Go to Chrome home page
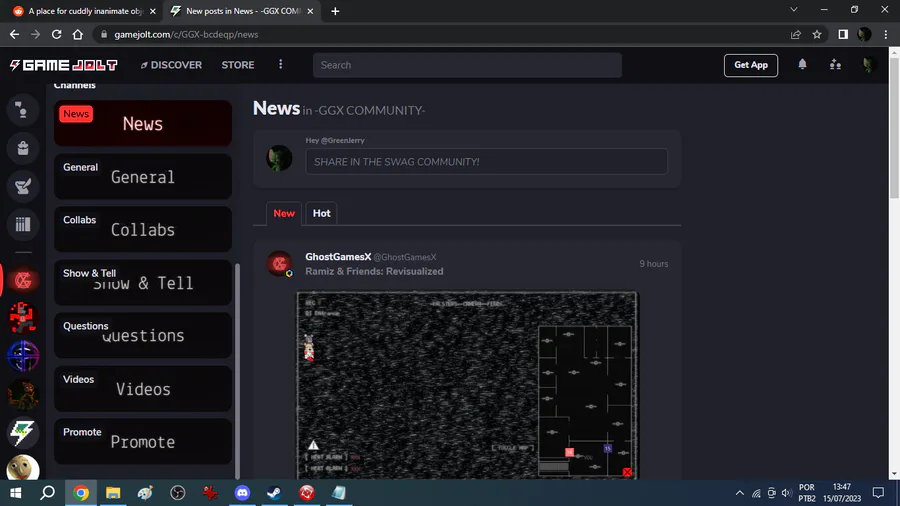The width and height of the screenshot is (900, 506). [x=77, y=34]
